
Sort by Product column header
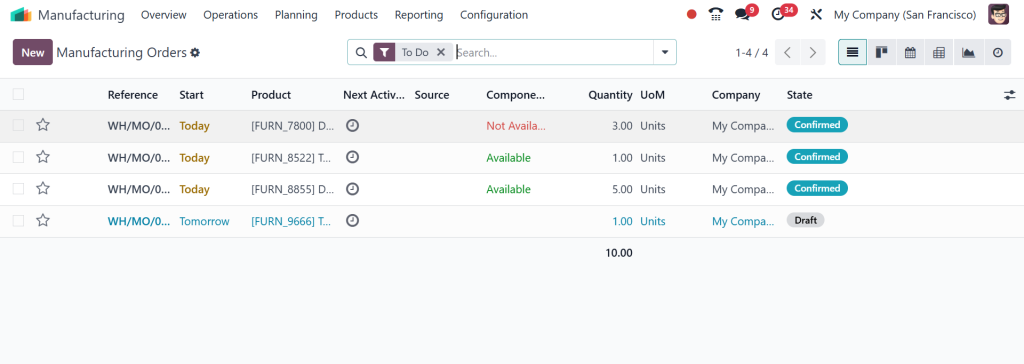[271, 95]
